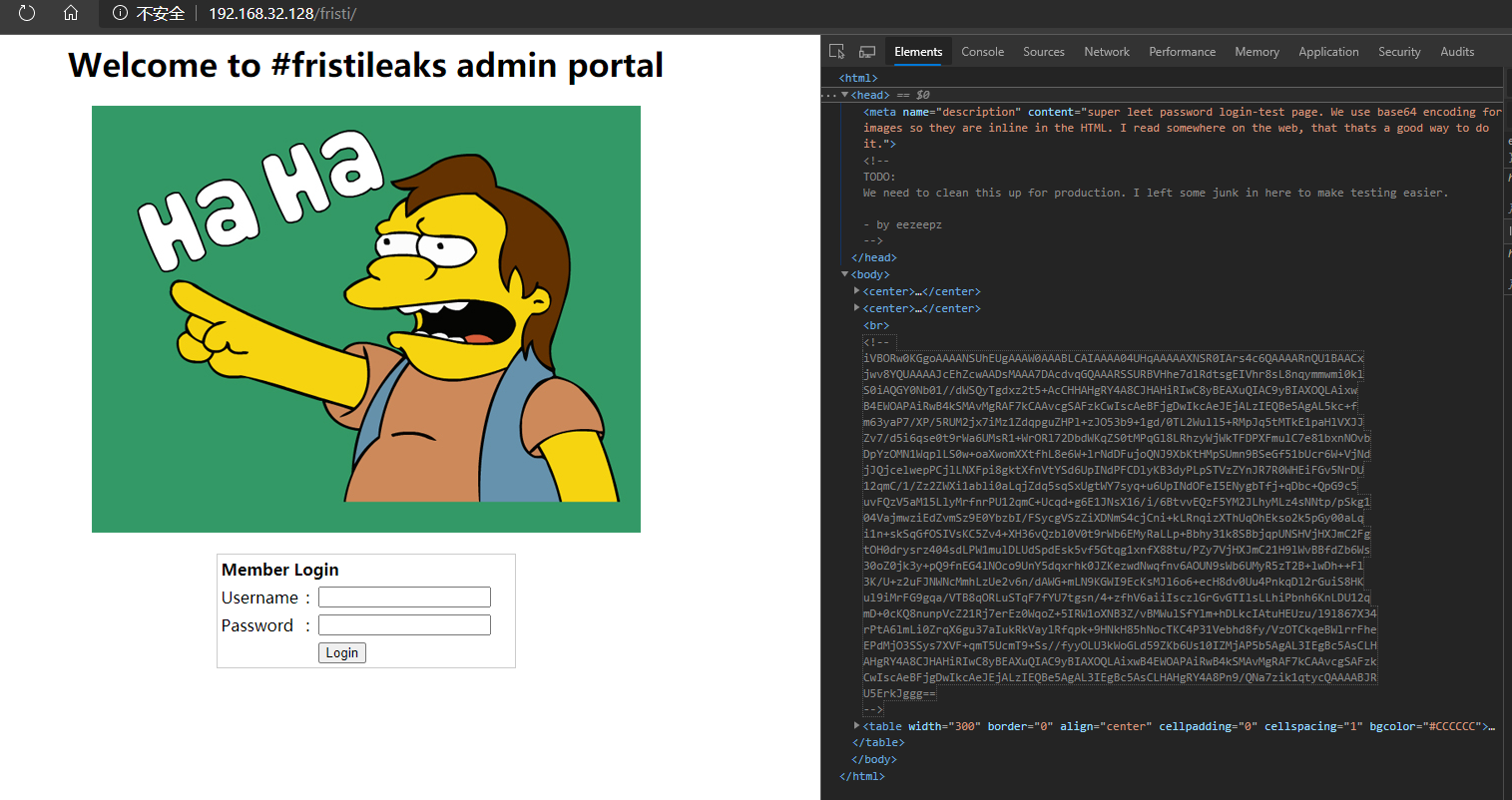Click the 'Welcome to #fristileaks admin portal' heading
1512x800 pixels.
365,65
